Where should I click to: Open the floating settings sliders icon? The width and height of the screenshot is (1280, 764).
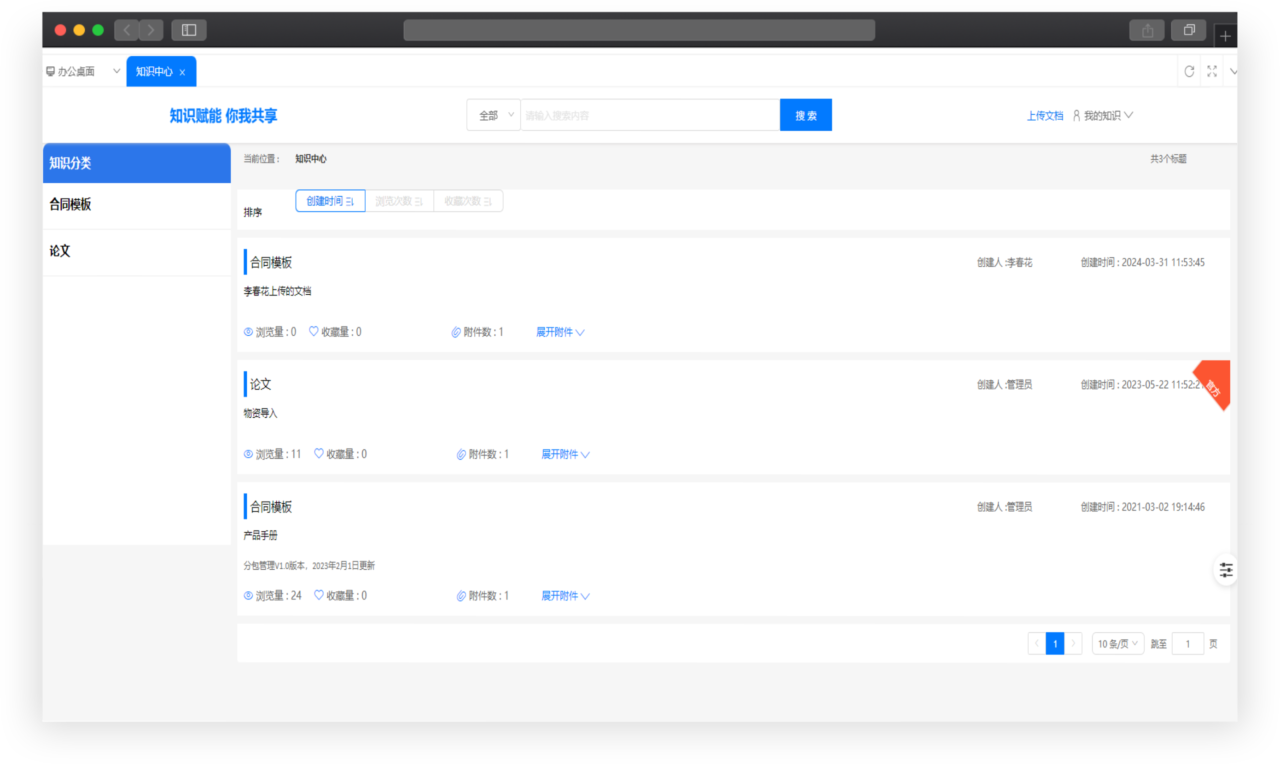1226,570
